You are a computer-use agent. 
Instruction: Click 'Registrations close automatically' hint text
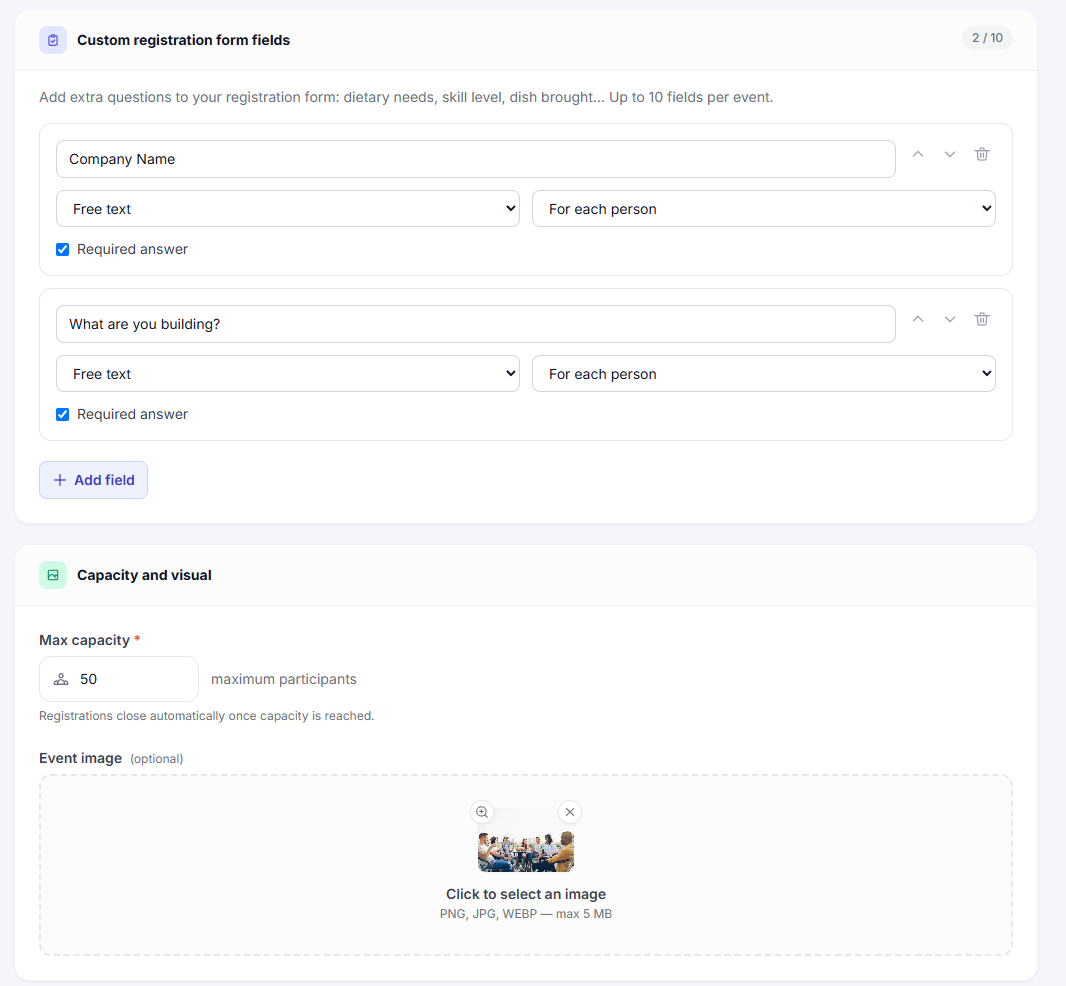point(207,716)
